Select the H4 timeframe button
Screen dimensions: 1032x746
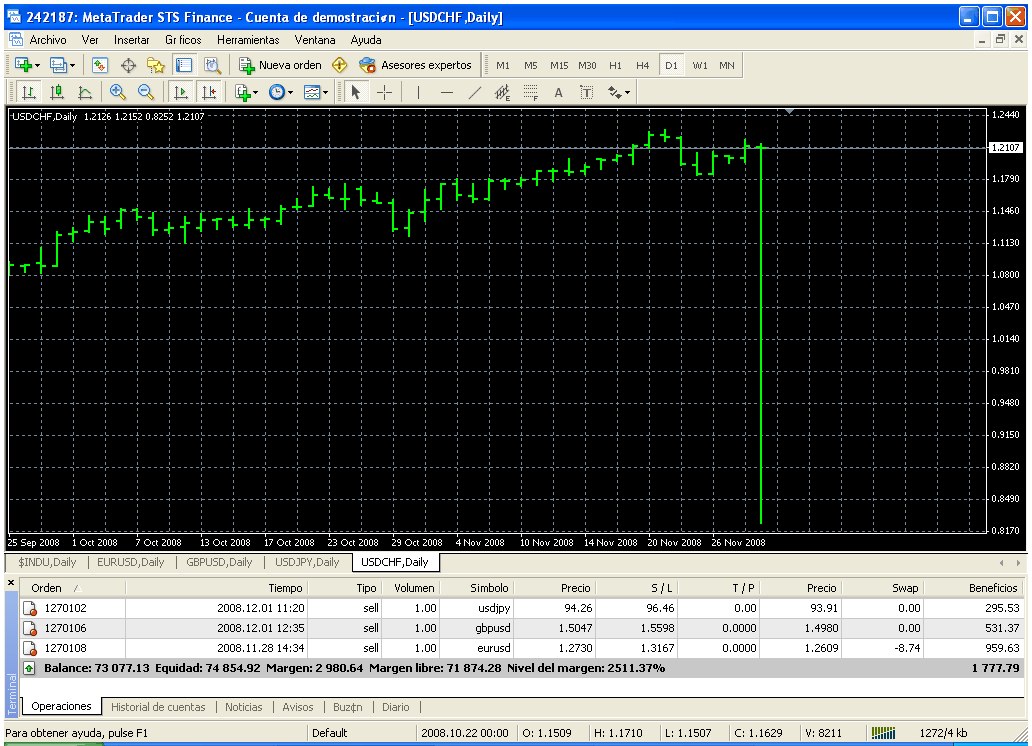[x=643, y=65]
